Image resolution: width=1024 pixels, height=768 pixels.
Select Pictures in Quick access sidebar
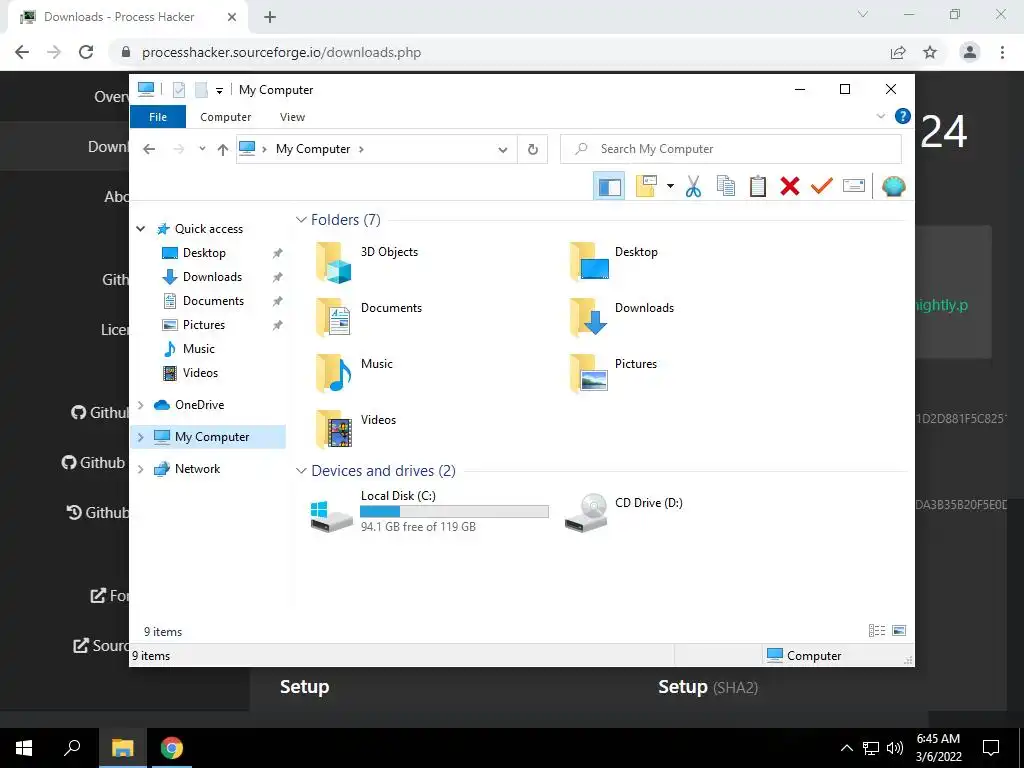tap(203, 325)
